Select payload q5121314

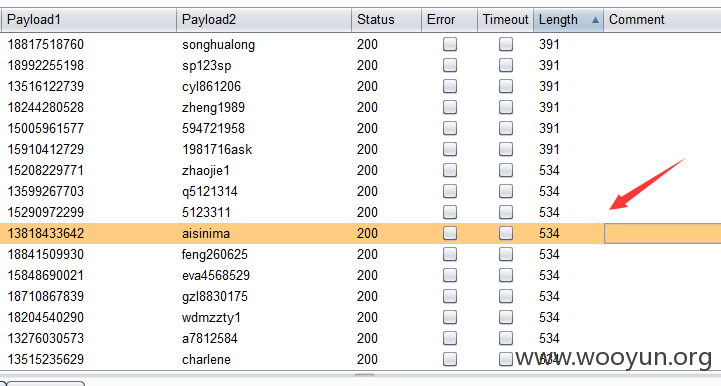(x=210, y=192)
